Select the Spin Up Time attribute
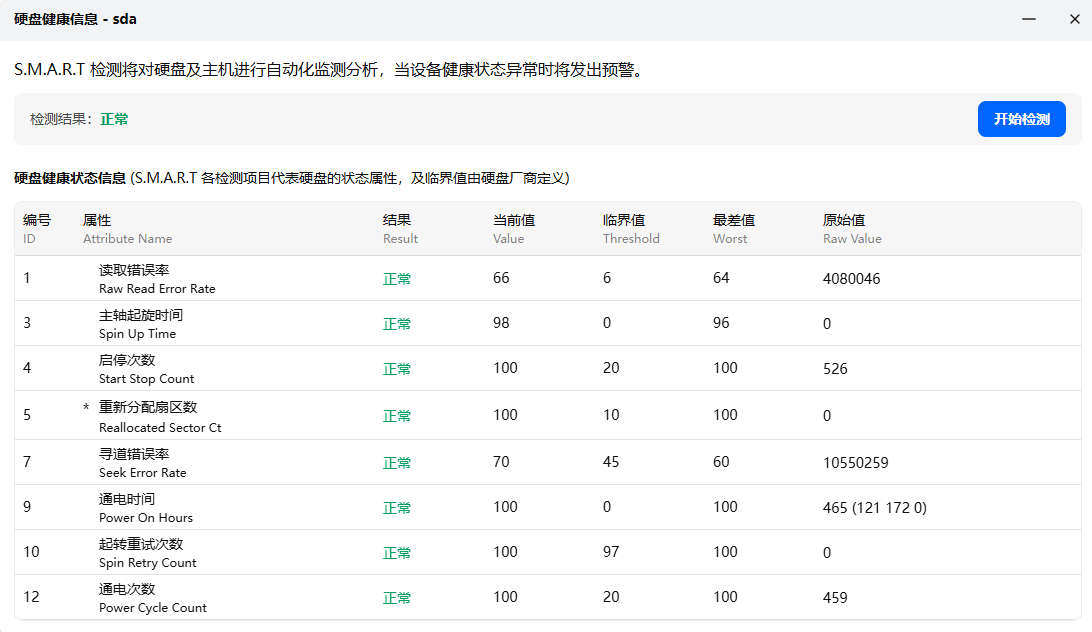1092x632 pixels. point(140,324)
